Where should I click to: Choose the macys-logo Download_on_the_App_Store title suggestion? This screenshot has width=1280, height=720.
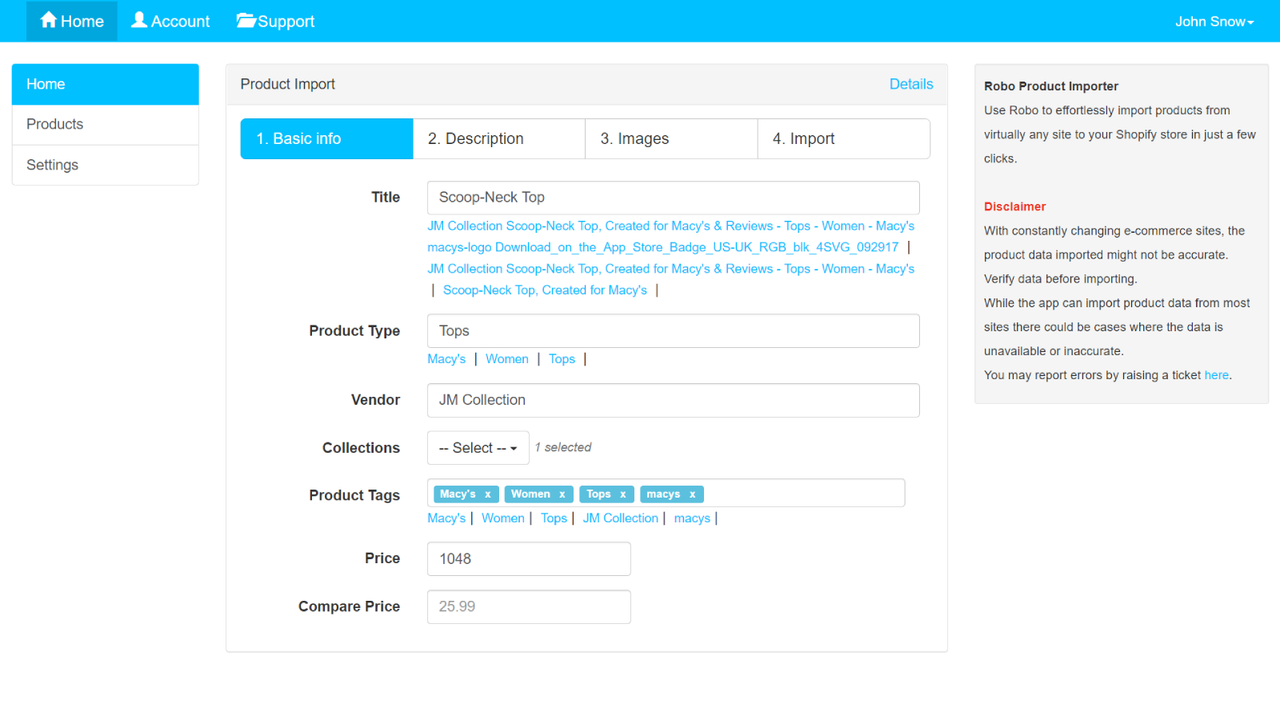663,247
